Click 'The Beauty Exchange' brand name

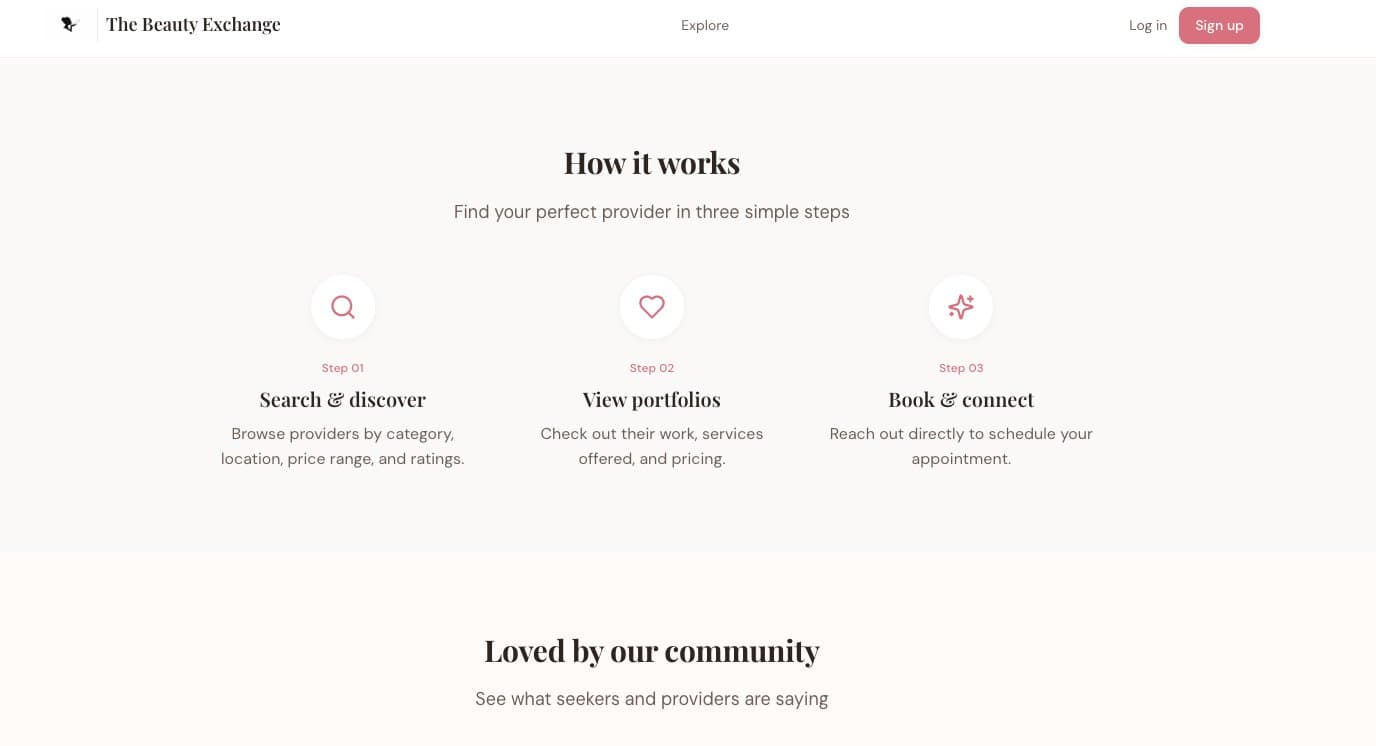(x=193, y=24)
